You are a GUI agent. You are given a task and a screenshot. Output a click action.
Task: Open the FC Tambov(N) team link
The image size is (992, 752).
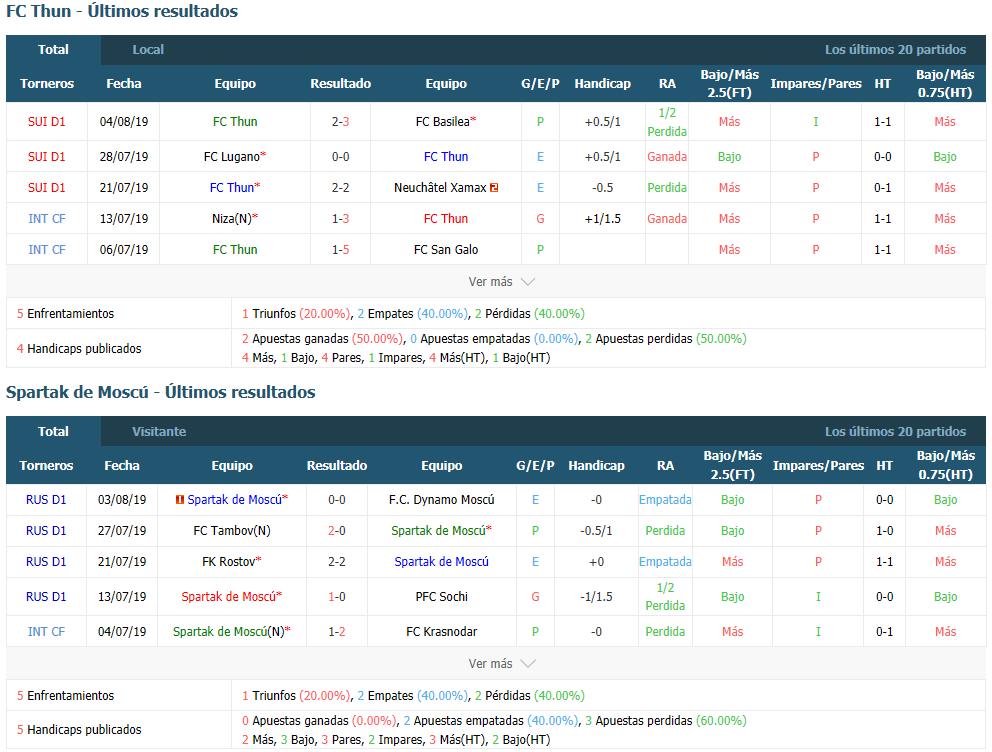pos(232,531)
